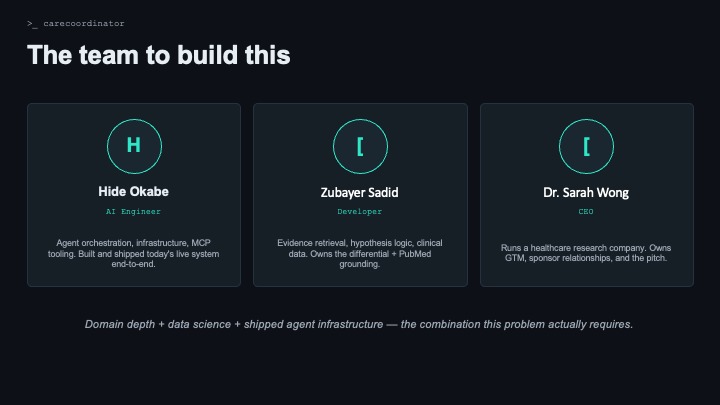Select the Developer role label
720x405 pixels.
(360, 212)
